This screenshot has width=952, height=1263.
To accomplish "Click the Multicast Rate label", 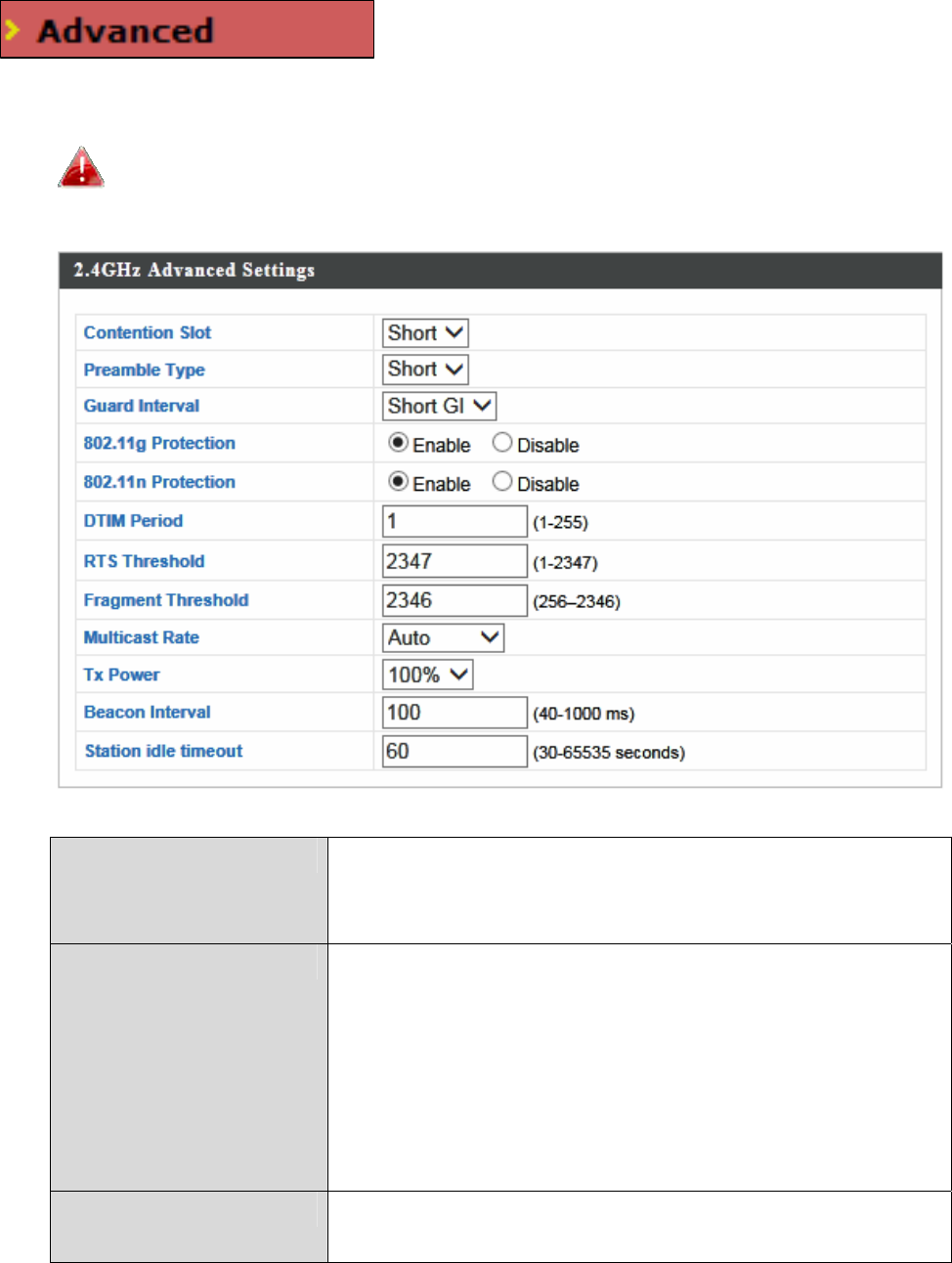I will tap(142, 637).
